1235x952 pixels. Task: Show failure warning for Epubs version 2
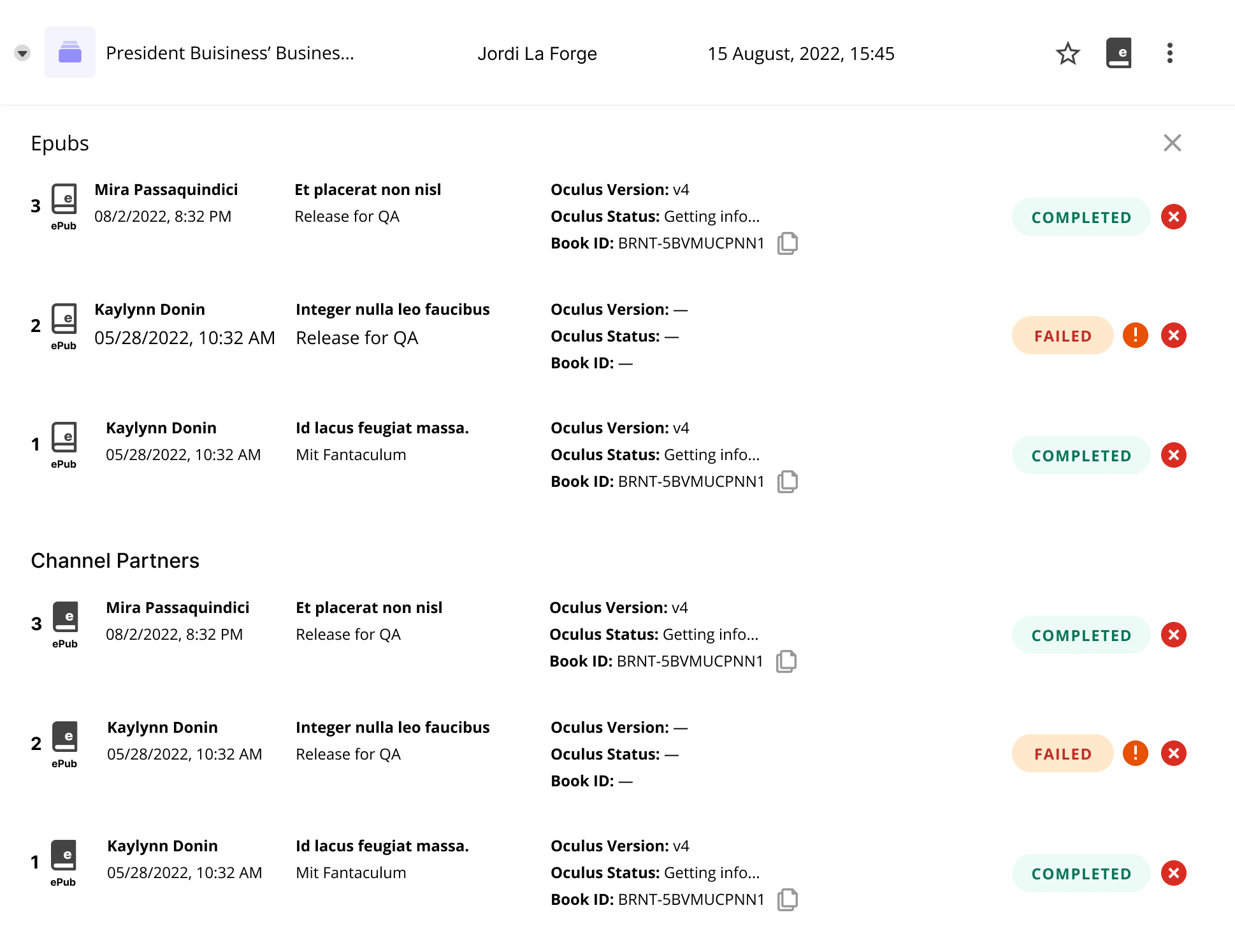click(x=1135, y=335)
